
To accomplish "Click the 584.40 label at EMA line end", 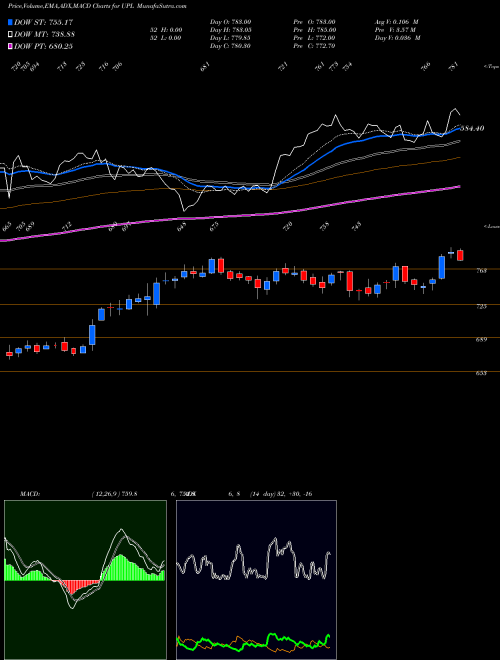I will 471,128.
